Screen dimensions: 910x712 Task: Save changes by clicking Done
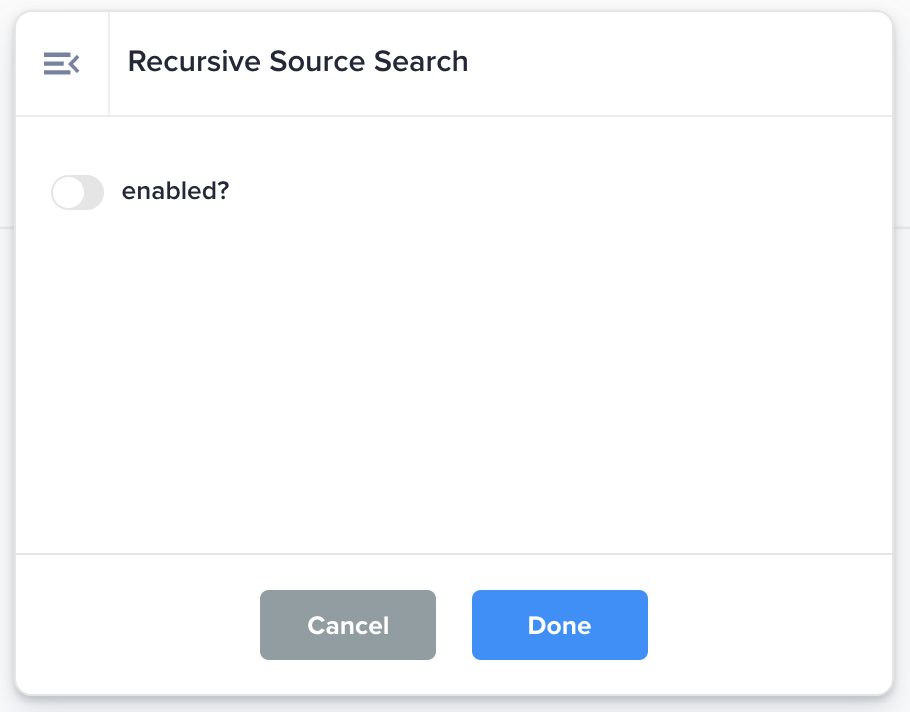coord(559,625)
